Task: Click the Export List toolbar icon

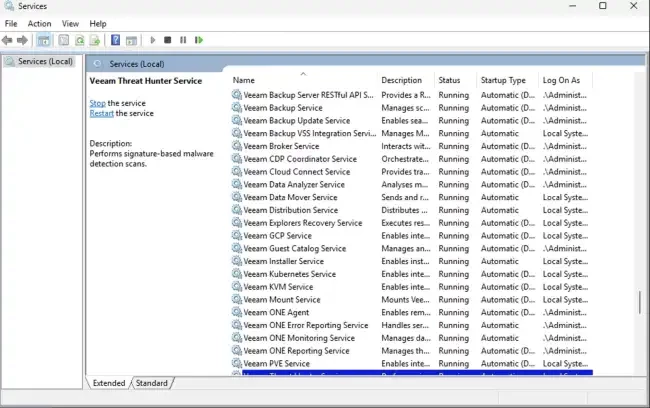Action: click(x=95, y=40)
